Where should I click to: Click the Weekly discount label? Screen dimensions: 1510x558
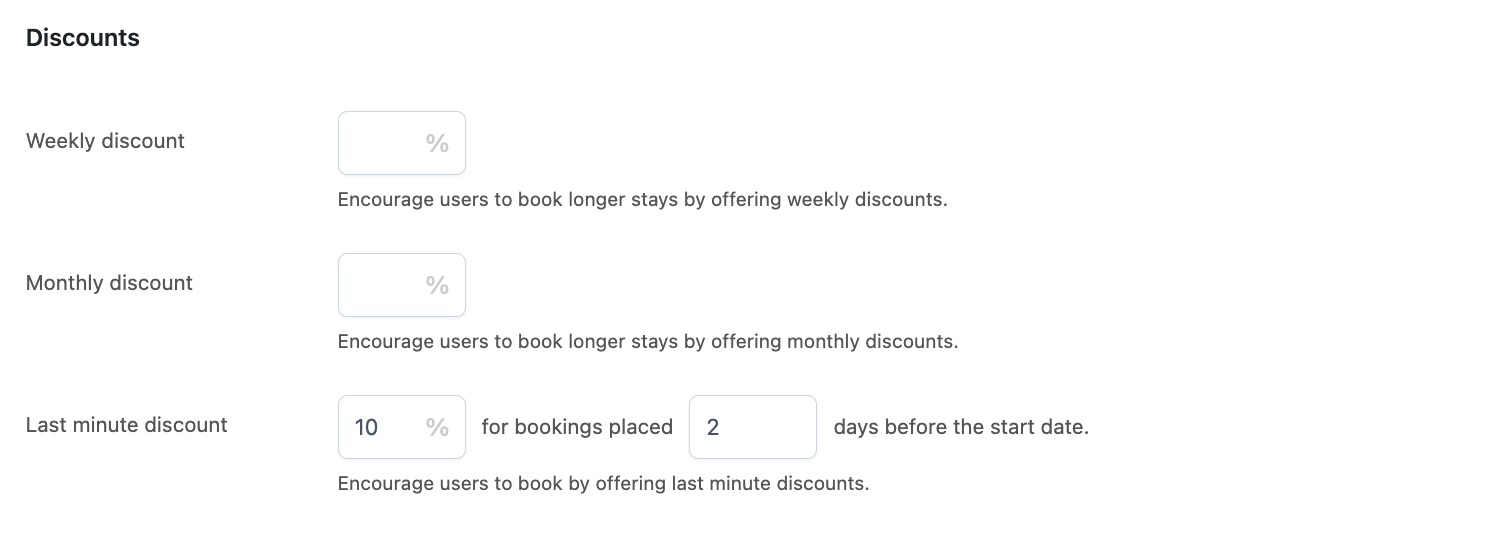pyautogui.click(x=105, y=141)
